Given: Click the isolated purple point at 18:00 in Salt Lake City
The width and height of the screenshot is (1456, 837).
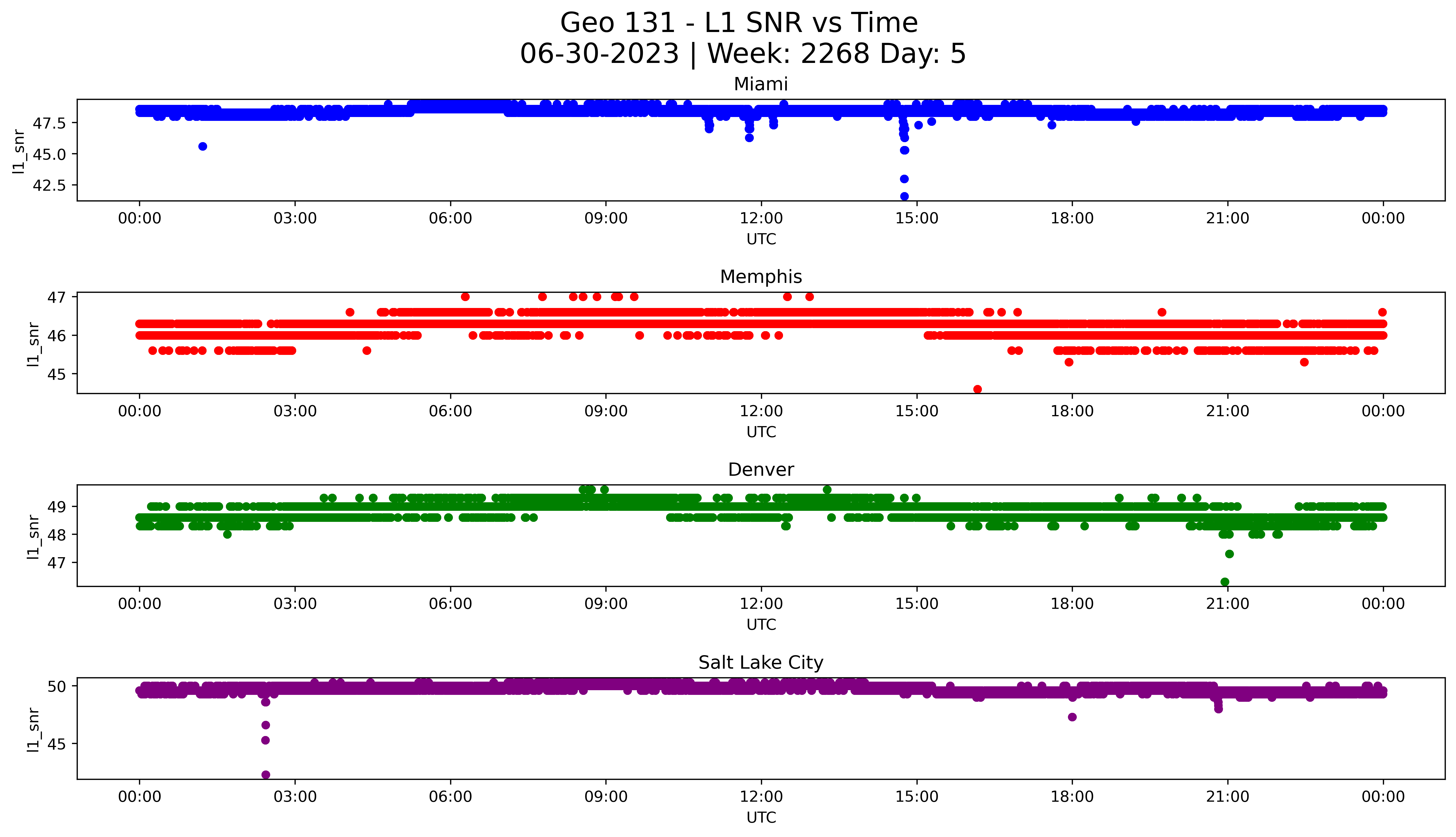Looking at the screenshot, I should (1072, 717).
